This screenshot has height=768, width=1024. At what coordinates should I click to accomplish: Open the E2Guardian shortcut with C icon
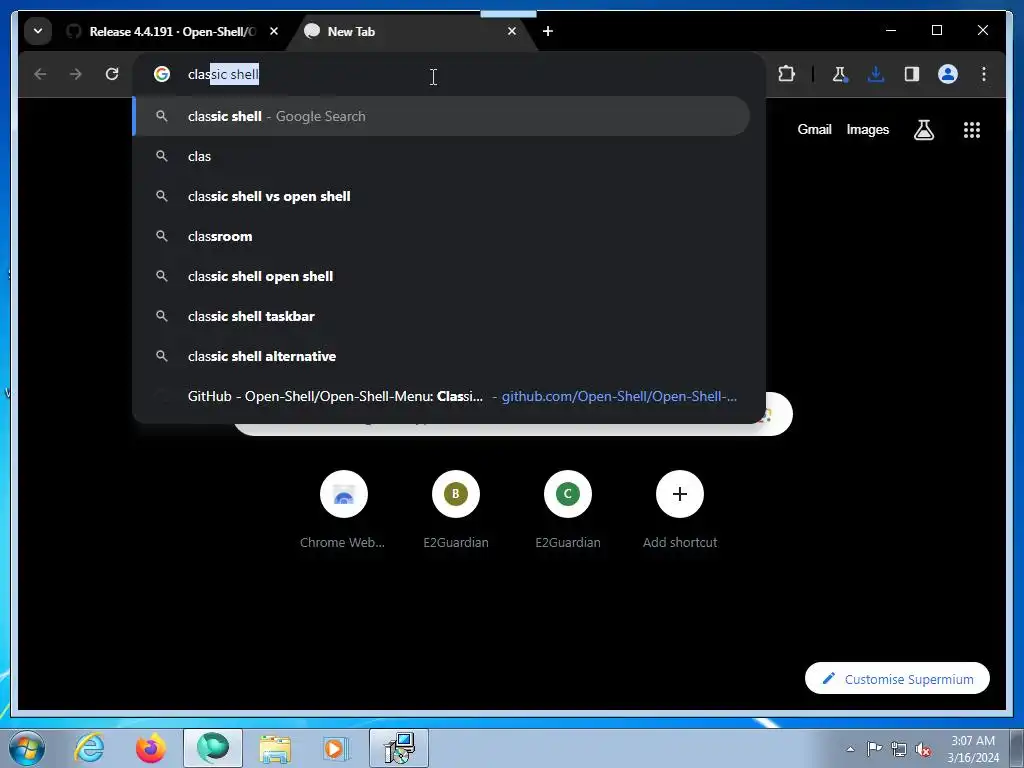(x=568, y=511)
